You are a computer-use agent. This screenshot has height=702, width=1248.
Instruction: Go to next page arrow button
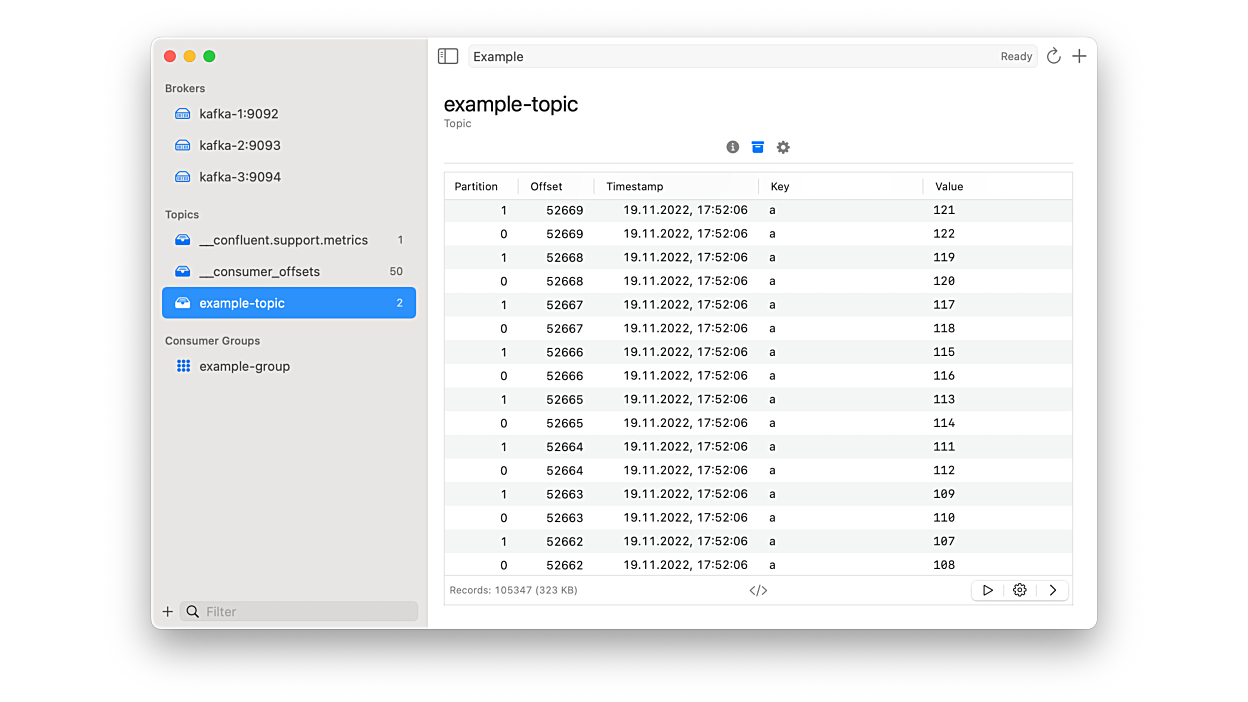(x=1053, y=590)
